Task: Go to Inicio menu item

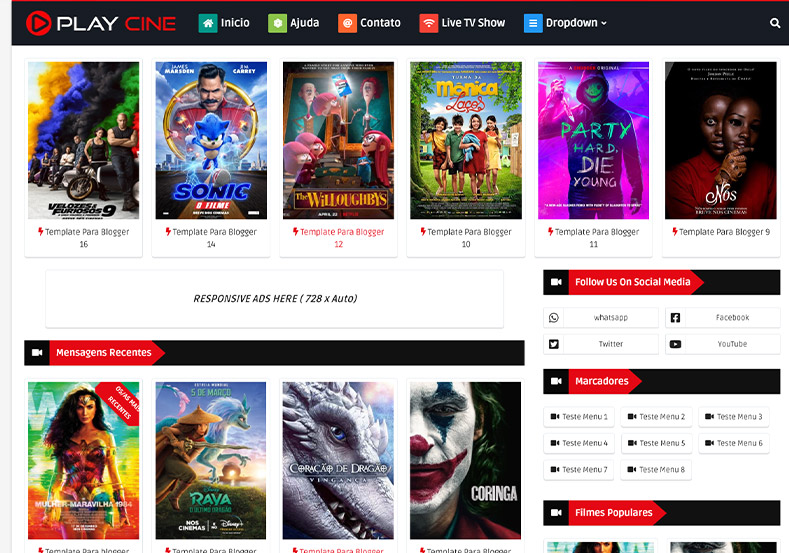Action: click(x=235, y=23)
